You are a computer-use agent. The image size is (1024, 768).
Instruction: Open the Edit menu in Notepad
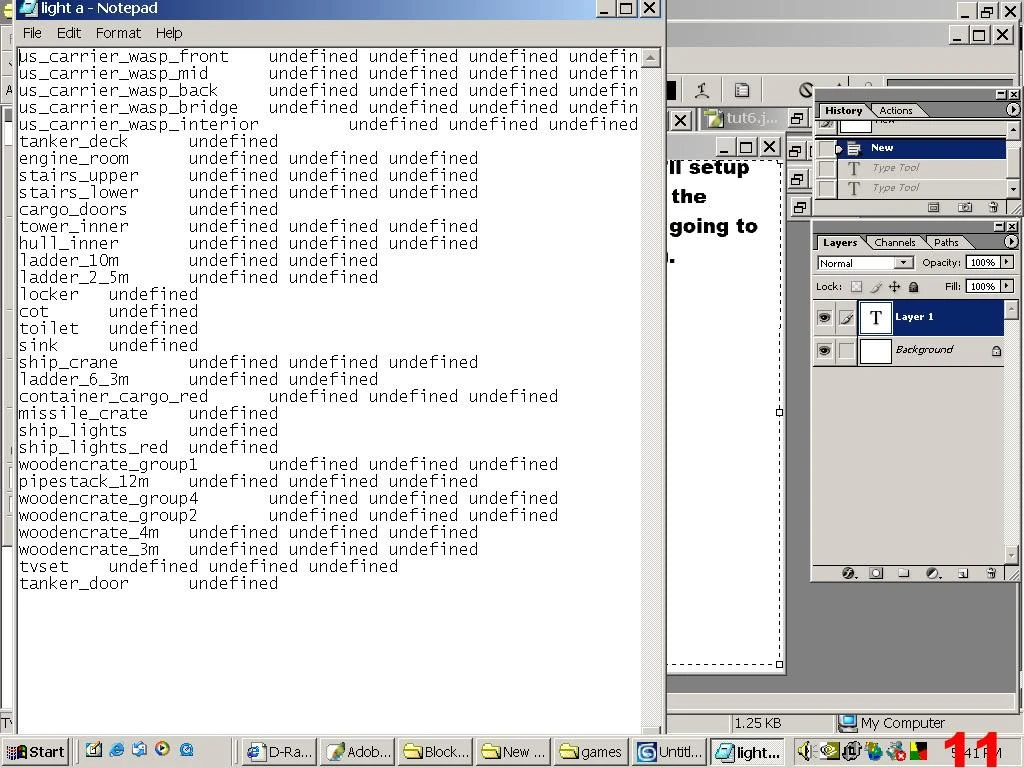(x=69, y=33)
